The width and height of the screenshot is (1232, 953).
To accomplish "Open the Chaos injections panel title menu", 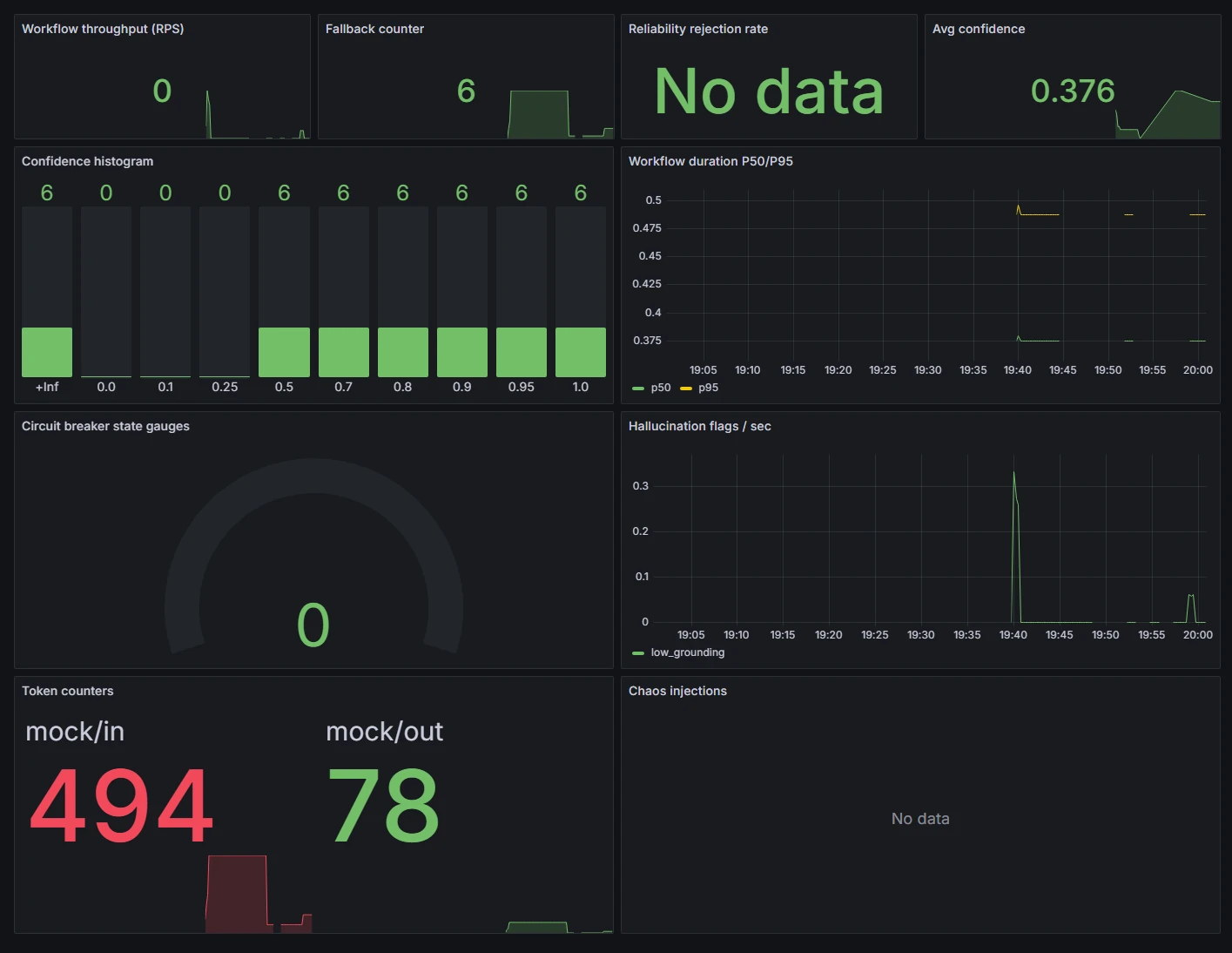I will pyautogui.click(x=677, y=691).
